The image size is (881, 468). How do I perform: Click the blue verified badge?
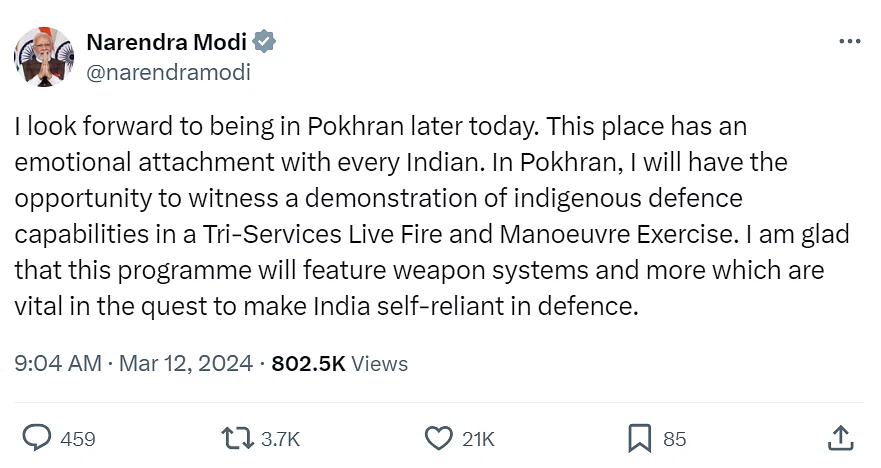coord(265,42)
